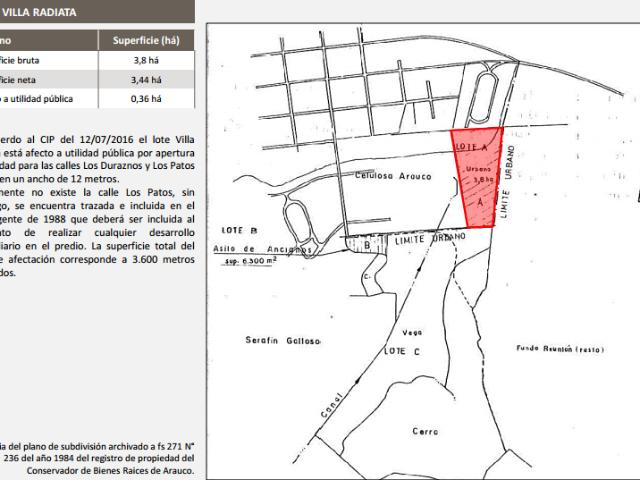Click the Serafín Galloso map label
640x480 pixels.
(x=281, y=341)
